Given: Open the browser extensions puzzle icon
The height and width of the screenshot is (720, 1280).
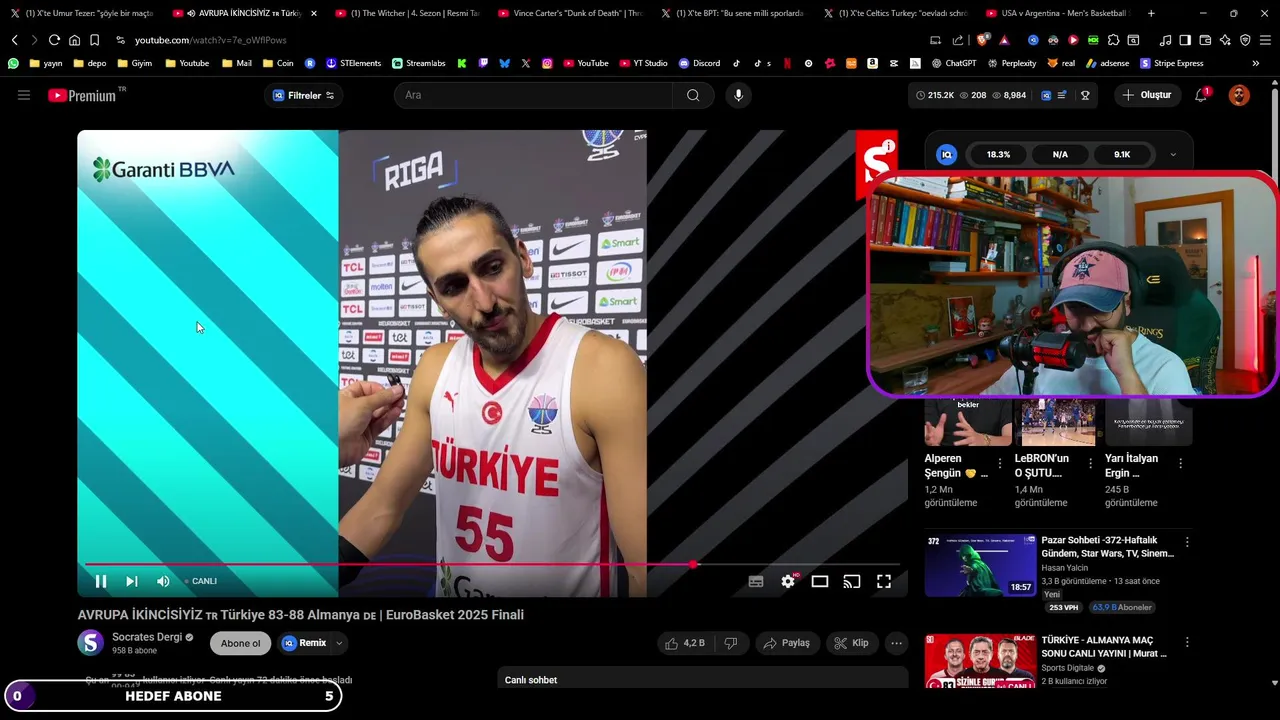Looking at the screenshot, I should 1113,40.
